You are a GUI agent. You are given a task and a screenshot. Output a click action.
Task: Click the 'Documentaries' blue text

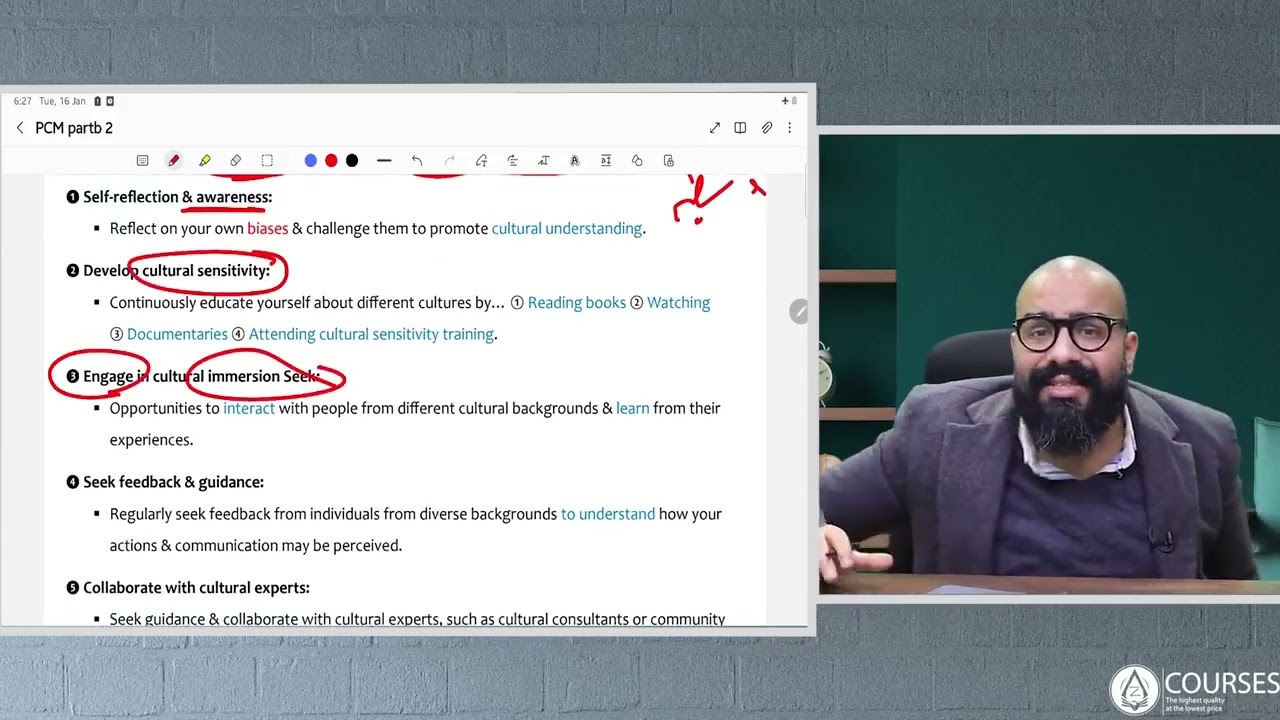click(177, 334)
